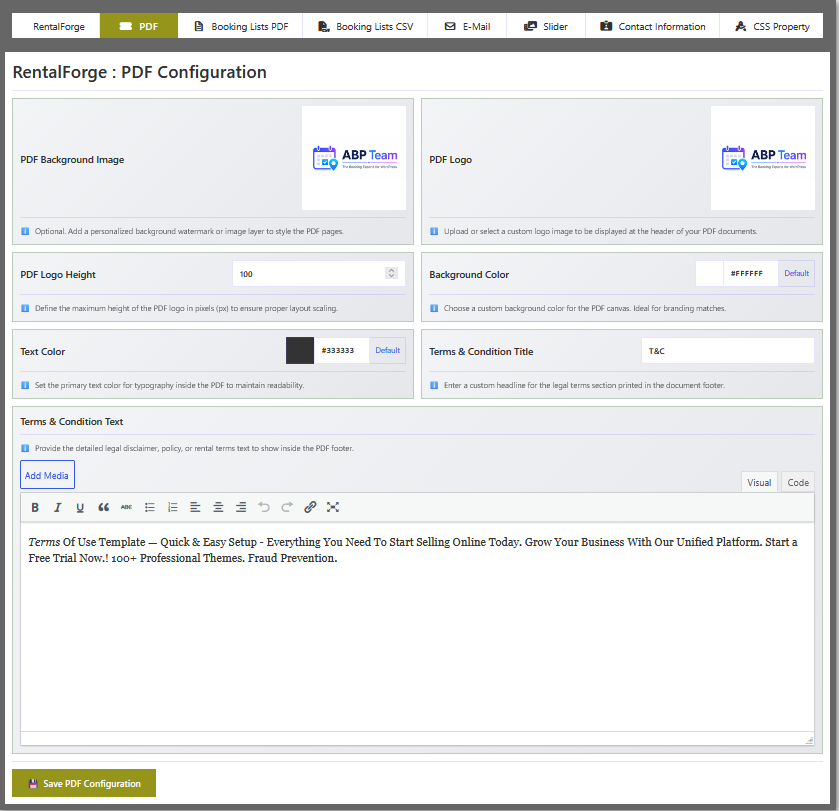Align text left in the editor
The width and height of the screenshot is (839, 811).
(195, 507)
